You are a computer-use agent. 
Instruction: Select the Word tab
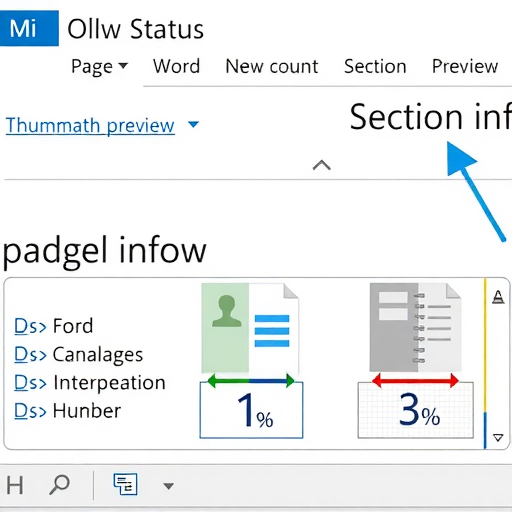coord(176,66)
